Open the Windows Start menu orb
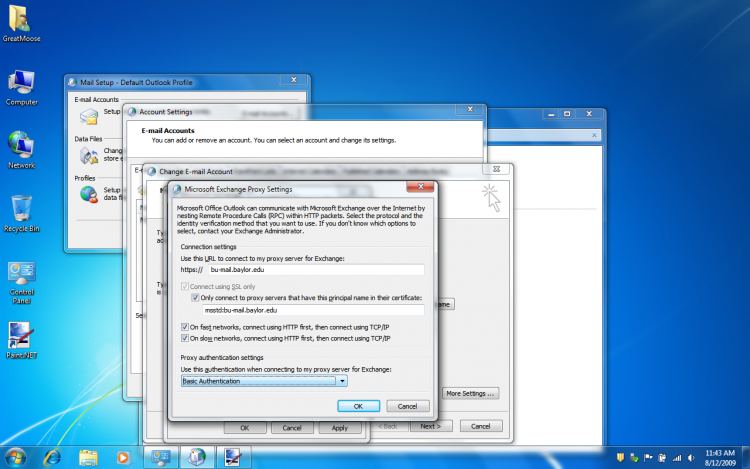This screenshot has width=750, height=469. [15, 458]
